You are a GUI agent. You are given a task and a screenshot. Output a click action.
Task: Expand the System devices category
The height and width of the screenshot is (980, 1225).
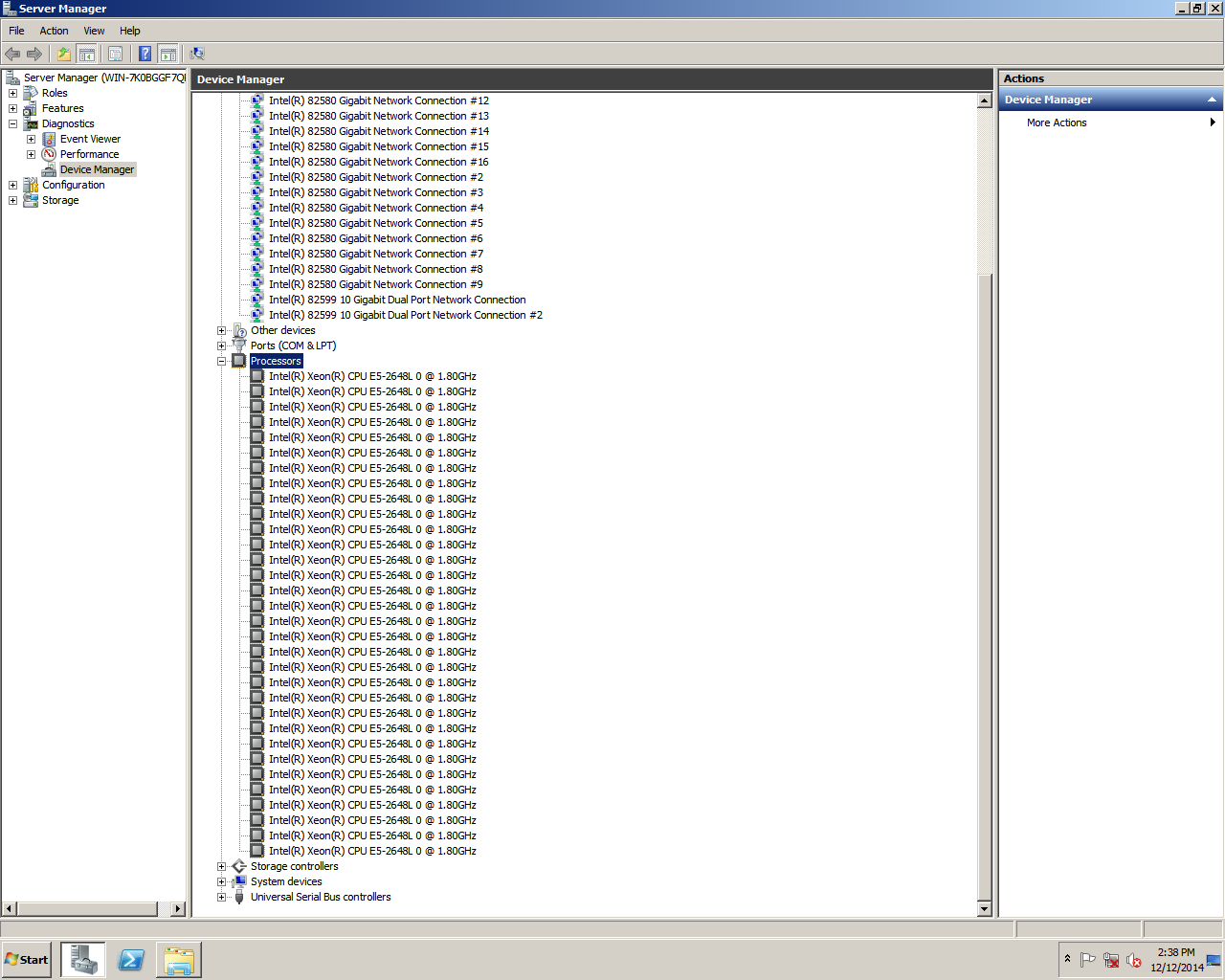point(221,881)
